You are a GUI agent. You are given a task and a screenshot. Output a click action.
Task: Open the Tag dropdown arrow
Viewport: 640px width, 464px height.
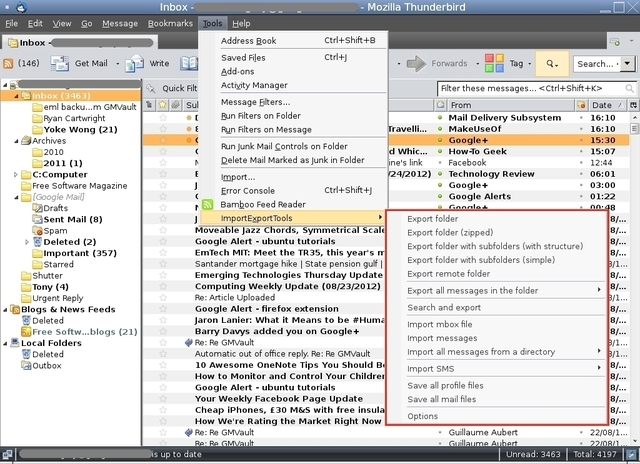(x=530, y=64)
